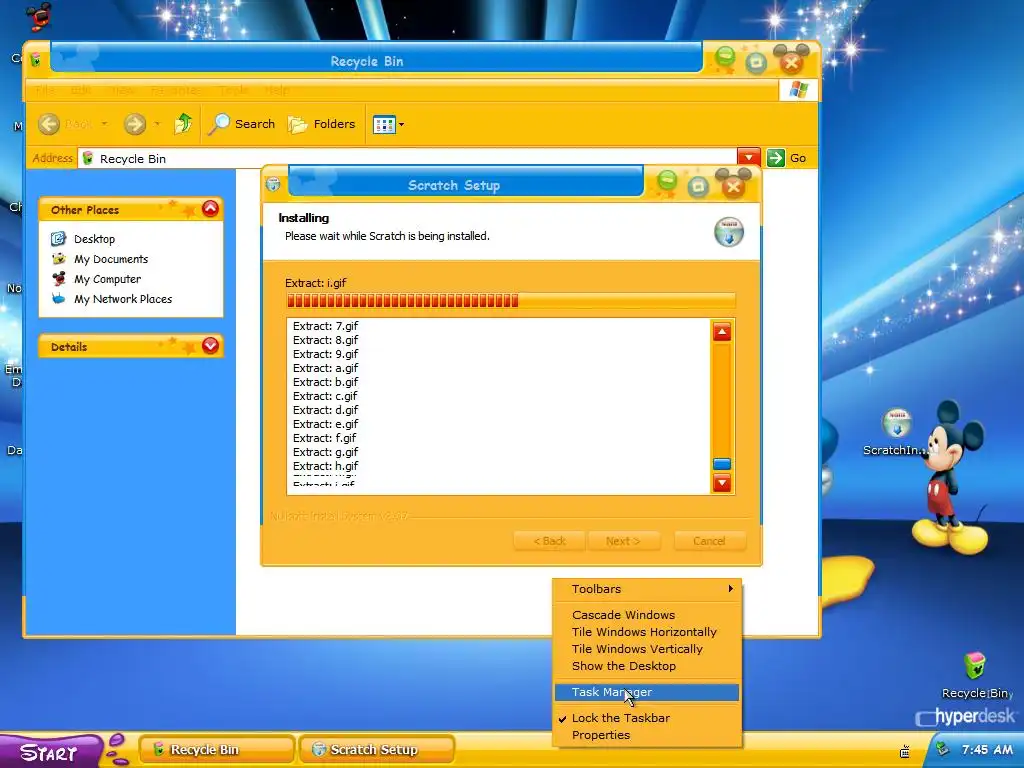Click the magnifier icon on Search button
Image resolution: width=1024 pixels, height=768 pixels.
click(x=219, y=124)
